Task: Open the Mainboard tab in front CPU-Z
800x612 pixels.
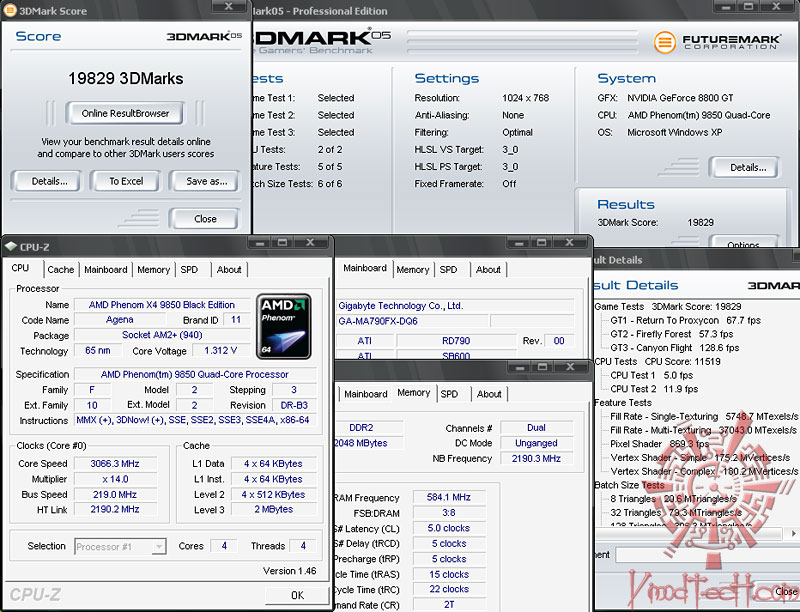Action: coord(106,269)
